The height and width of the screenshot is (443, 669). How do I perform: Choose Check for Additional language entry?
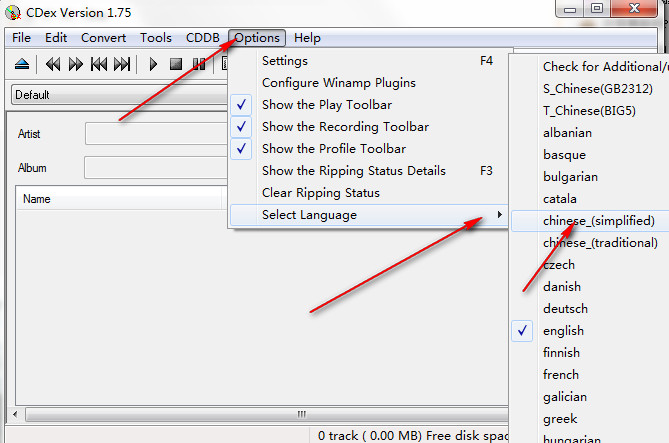[x=590, y=67]
